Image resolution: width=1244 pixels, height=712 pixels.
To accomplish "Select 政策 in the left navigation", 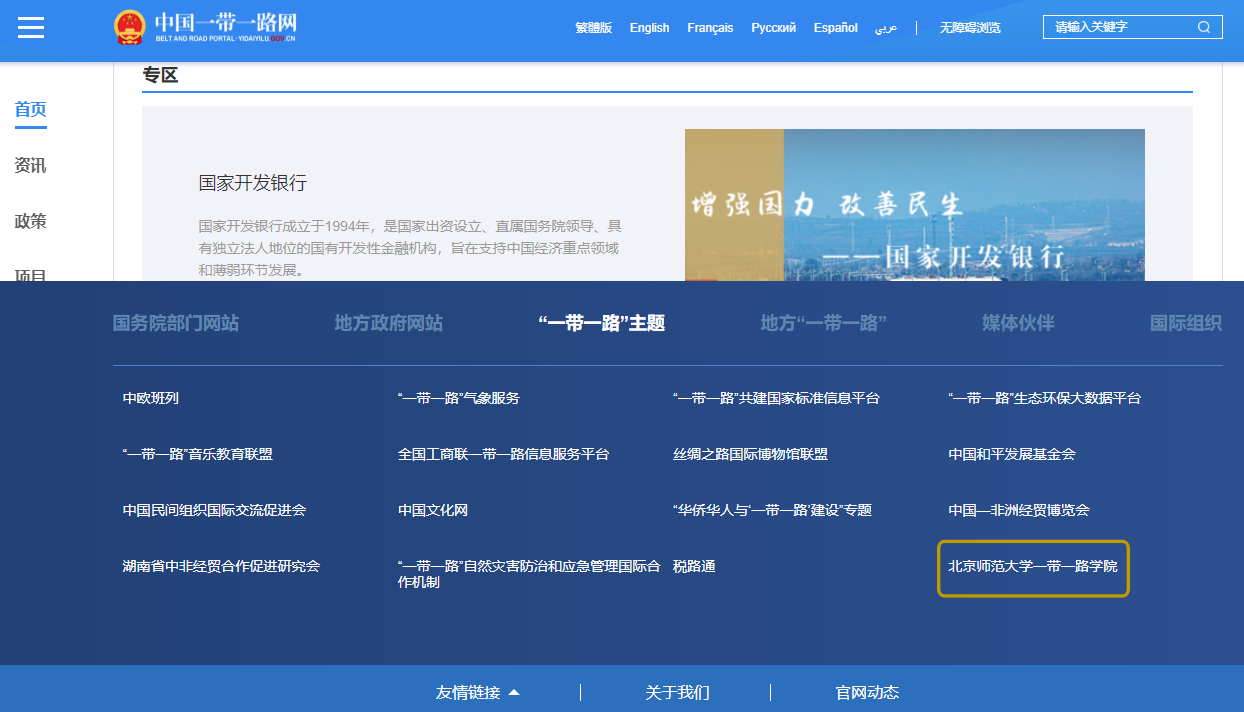I will pyautogui.click(x=31, y=222).
